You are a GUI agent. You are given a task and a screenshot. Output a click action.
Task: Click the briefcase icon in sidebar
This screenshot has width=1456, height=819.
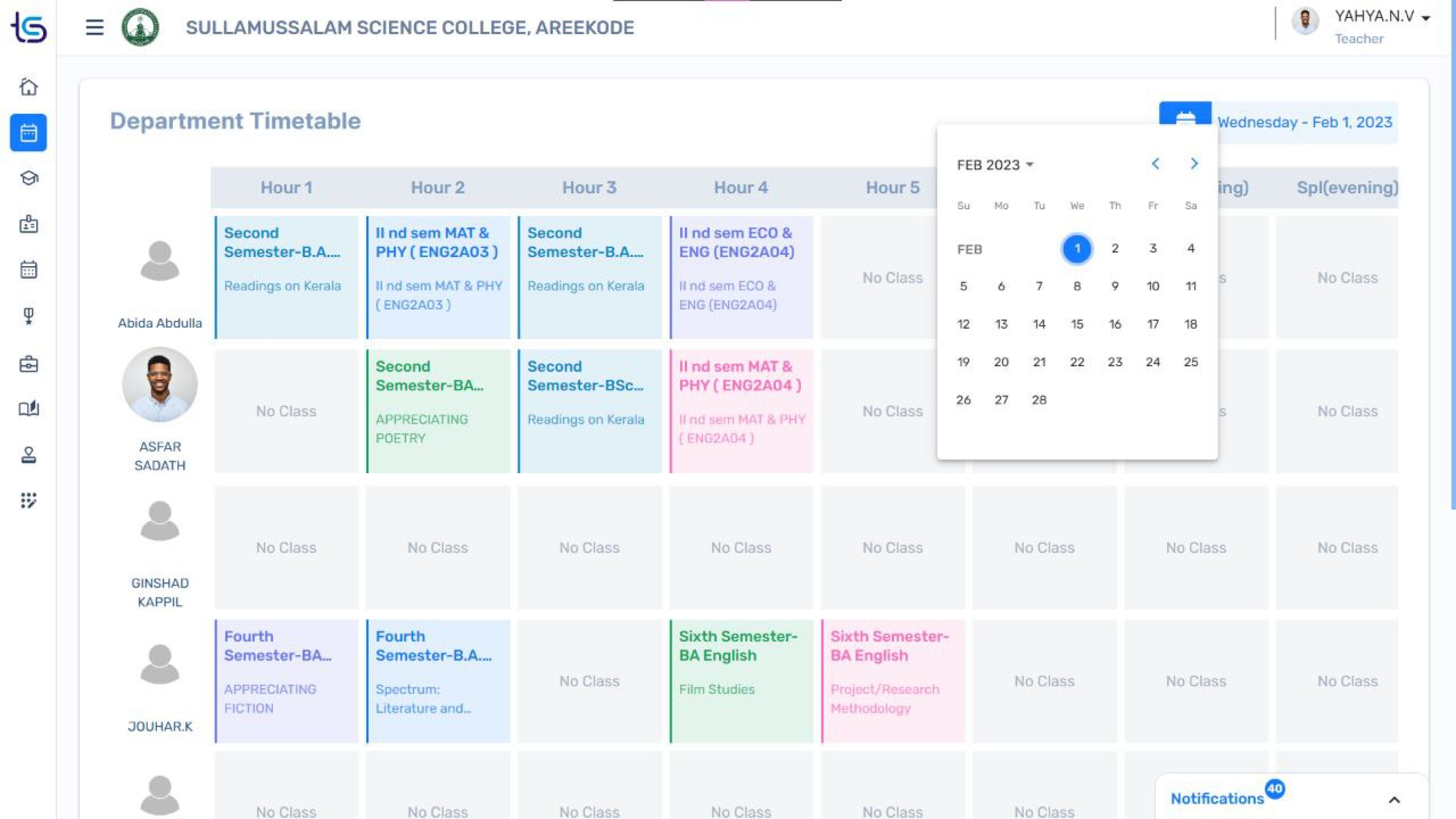[x=28, y=364]
